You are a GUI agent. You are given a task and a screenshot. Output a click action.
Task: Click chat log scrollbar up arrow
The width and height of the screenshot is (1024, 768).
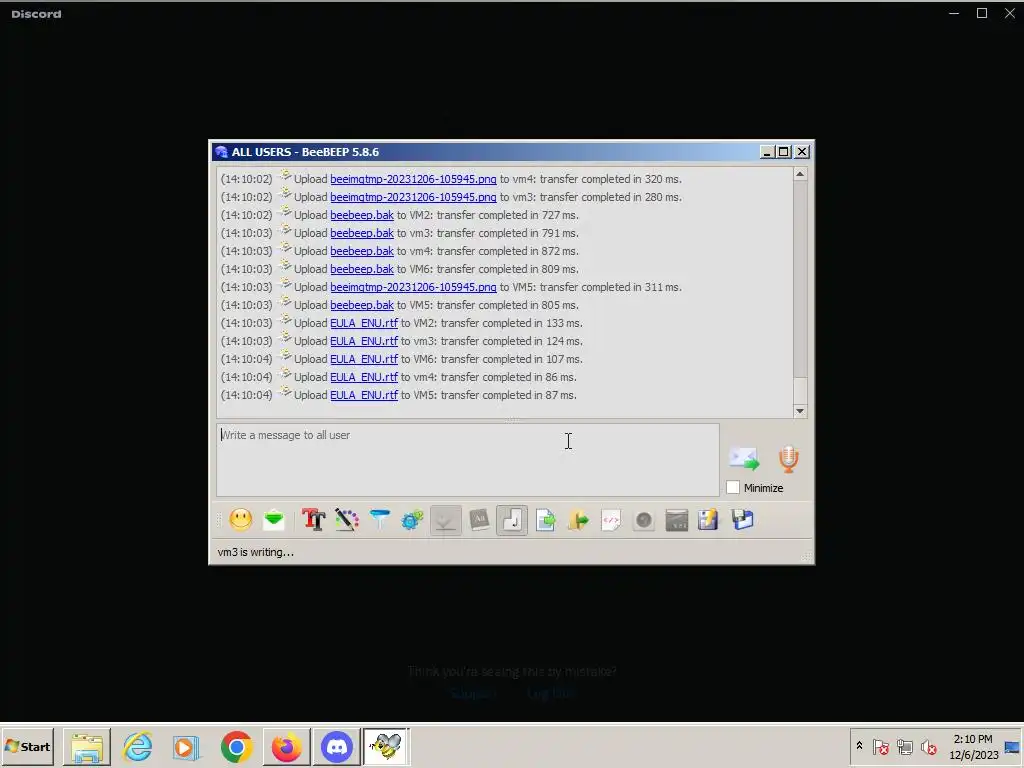click(799, 174)
